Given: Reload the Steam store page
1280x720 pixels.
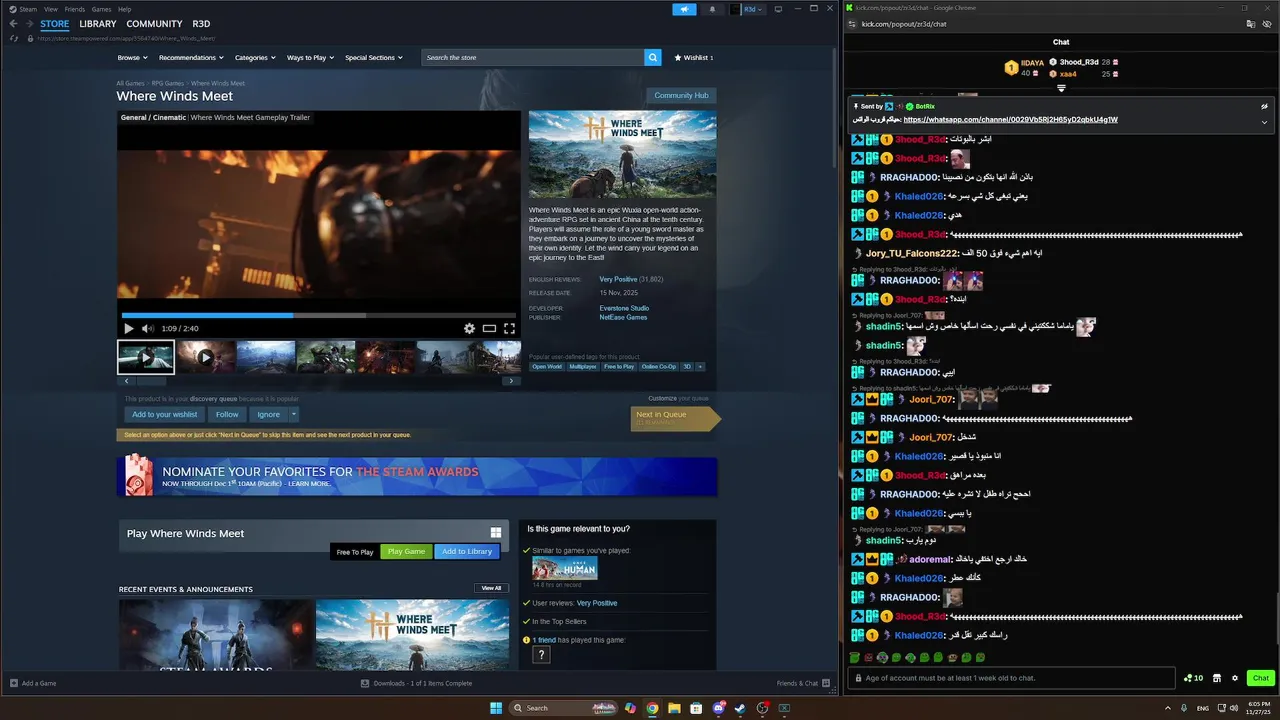Looking at the screenshot, I should (x=14, y=38).
